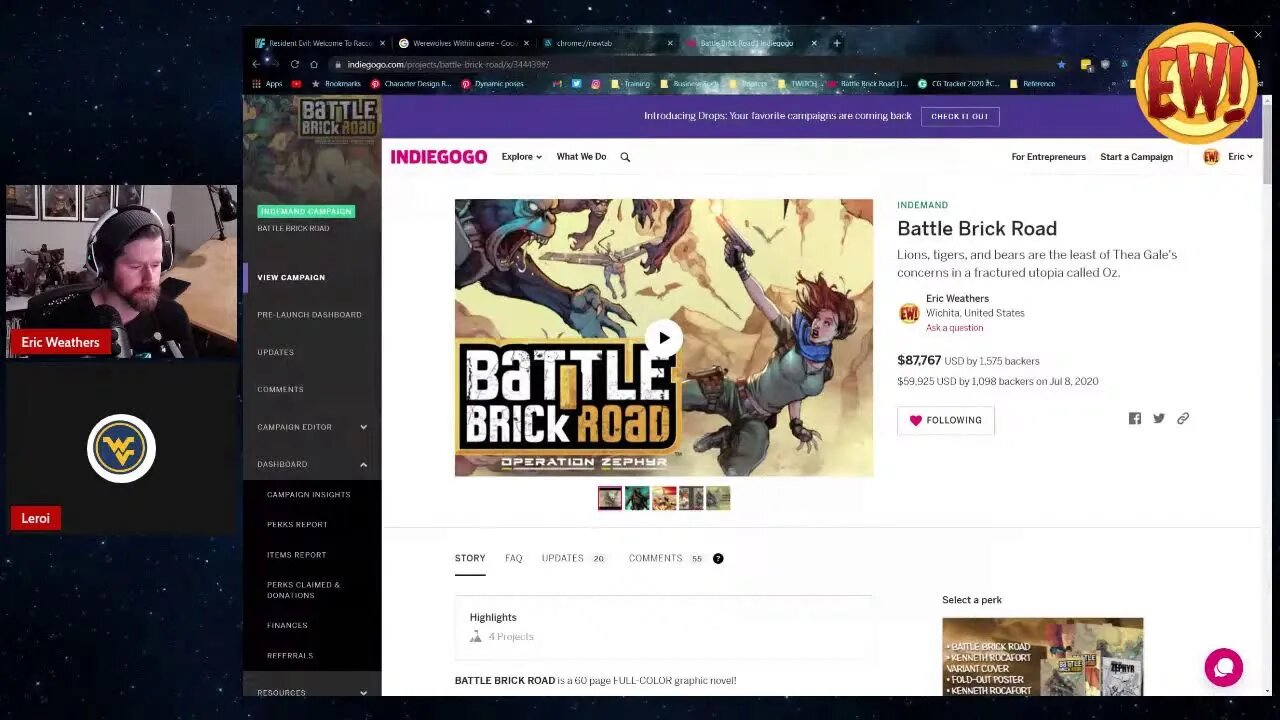Expand the Explore dropdown
1280x720 pixels.
tap(522, 157)
